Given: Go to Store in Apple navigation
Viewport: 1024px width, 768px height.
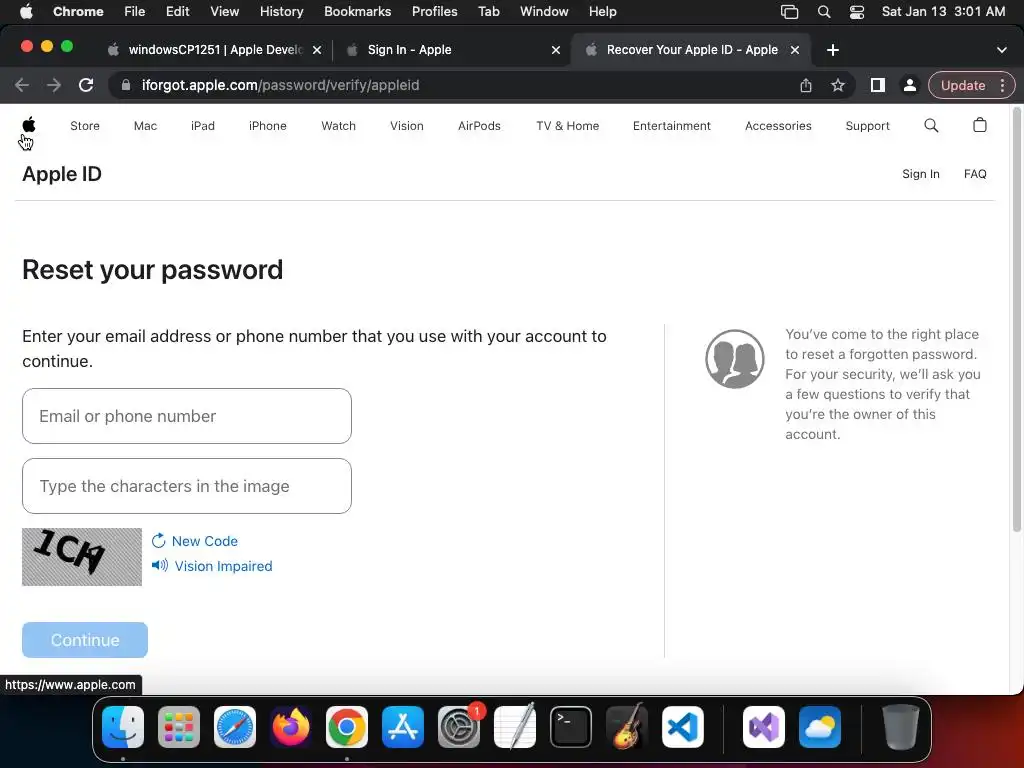Looking at the screenshot, I should point(85,125).
